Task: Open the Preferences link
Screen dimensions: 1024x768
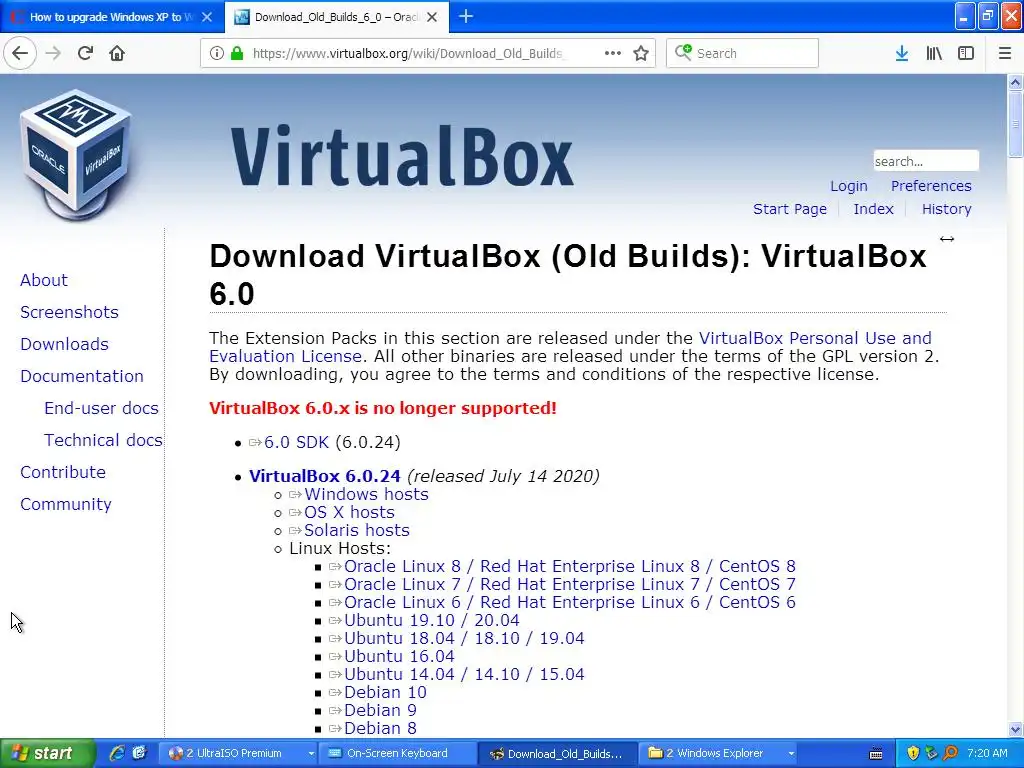Action: tap(931, 186)
